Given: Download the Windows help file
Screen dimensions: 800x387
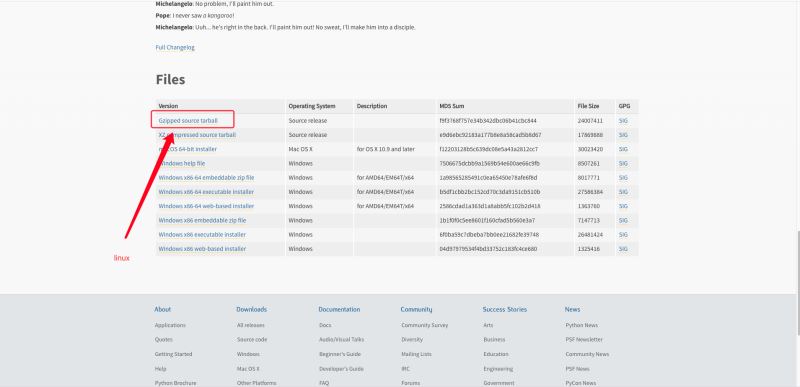Looking at the screenshot, I should (x=182, y=164).
